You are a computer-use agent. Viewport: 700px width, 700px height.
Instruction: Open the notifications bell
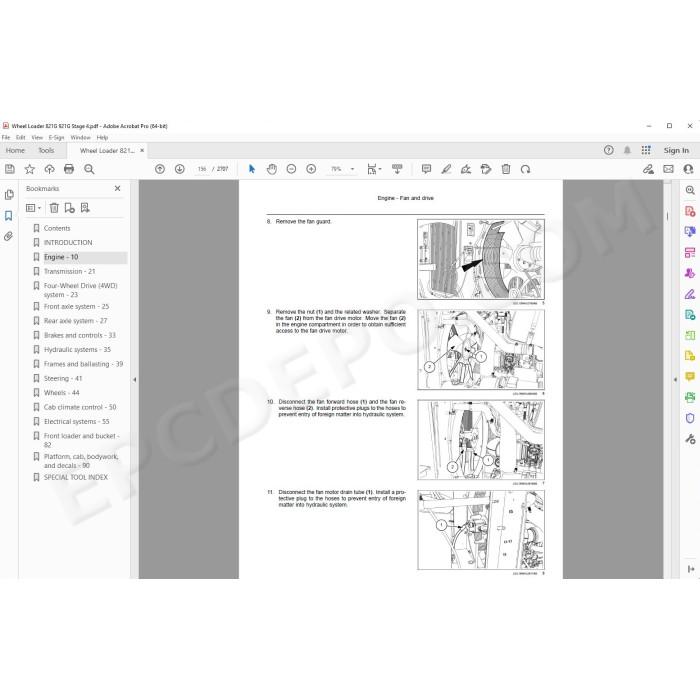(x=627, y=150)
